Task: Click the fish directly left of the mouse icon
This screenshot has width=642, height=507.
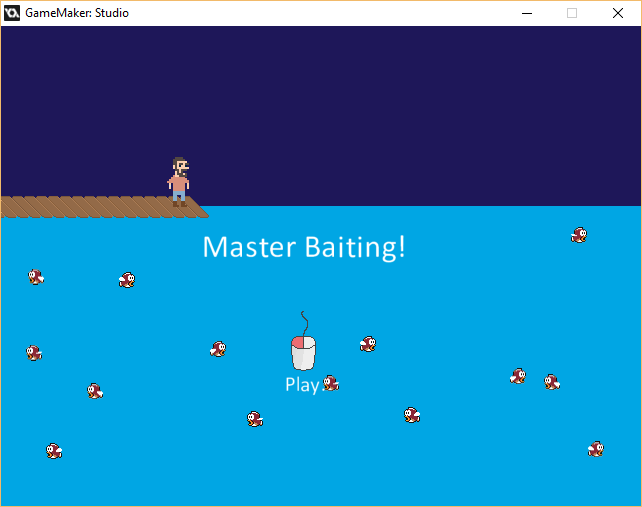Action: (218, 349)
